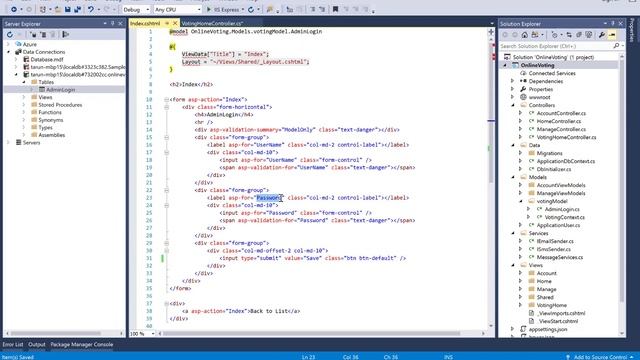Screen dimensions: 640x360
Task: Toggle Show All Files in Solution Explorer
Action: (589, 35)
